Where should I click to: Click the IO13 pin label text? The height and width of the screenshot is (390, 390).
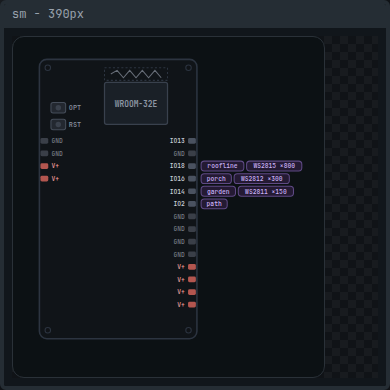click(x=177, y=141)
